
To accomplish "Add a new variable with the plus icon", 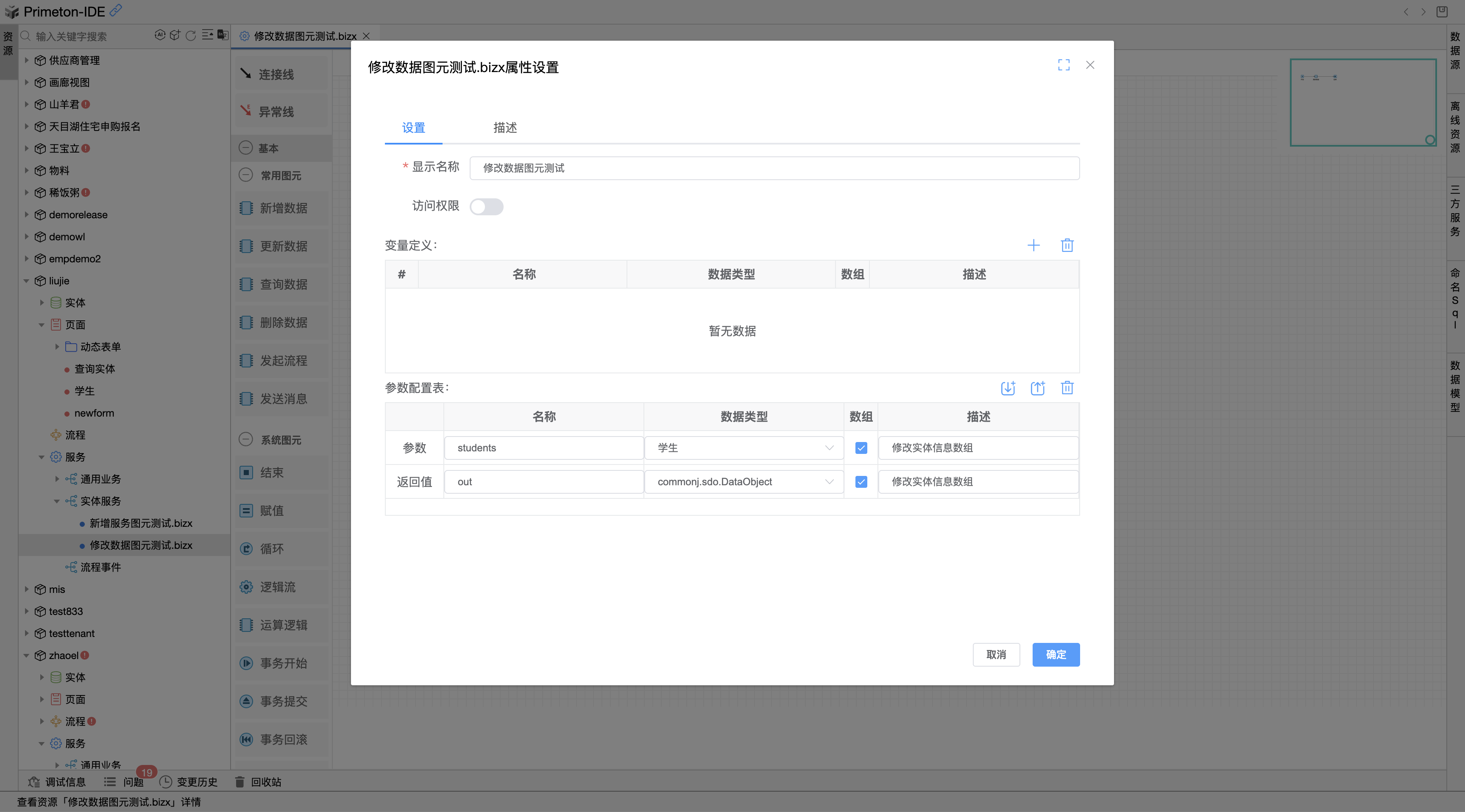I will (x=1034, y=245).
